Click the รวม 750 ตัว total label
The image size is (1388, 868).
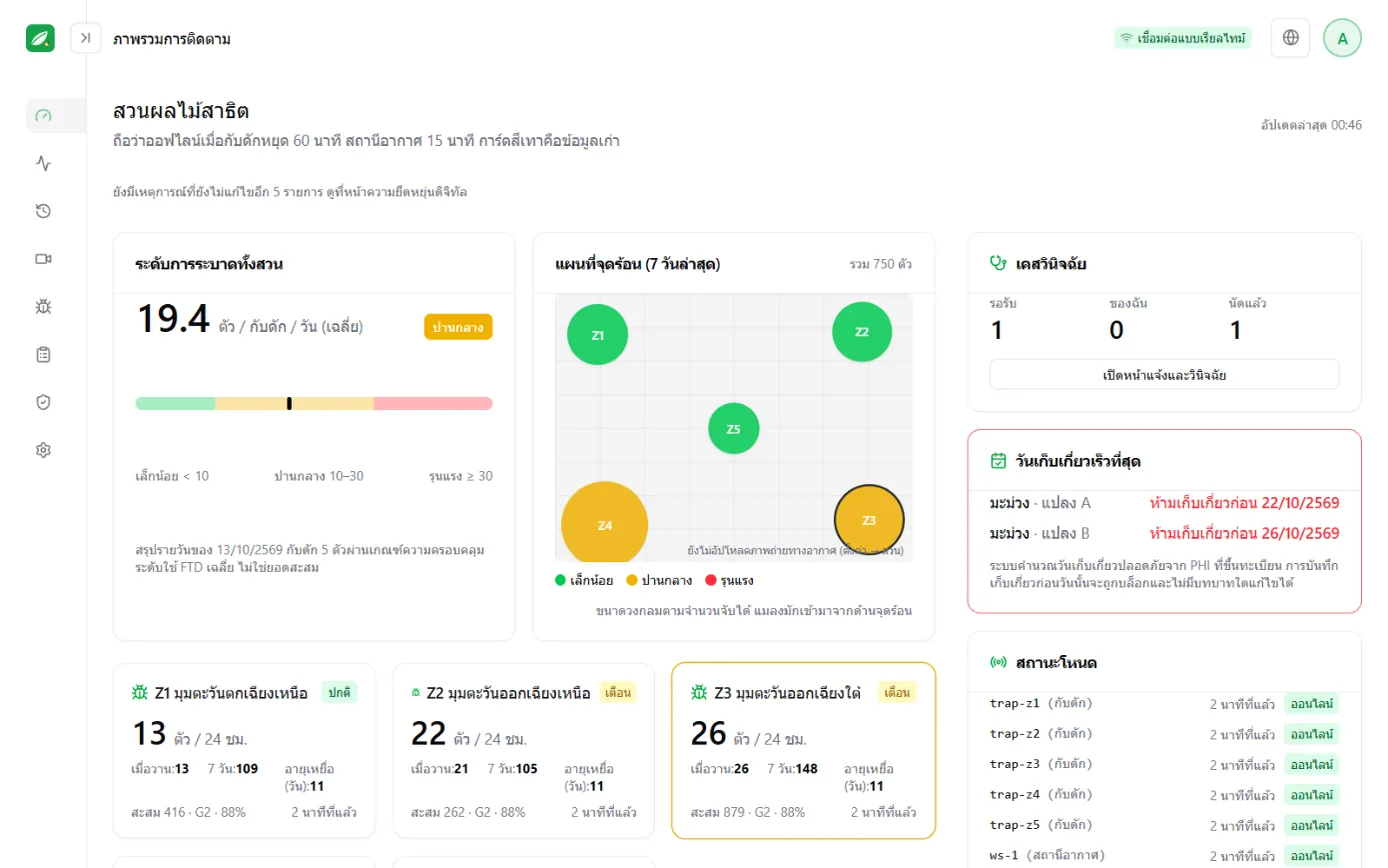click(x=880, y=265)
